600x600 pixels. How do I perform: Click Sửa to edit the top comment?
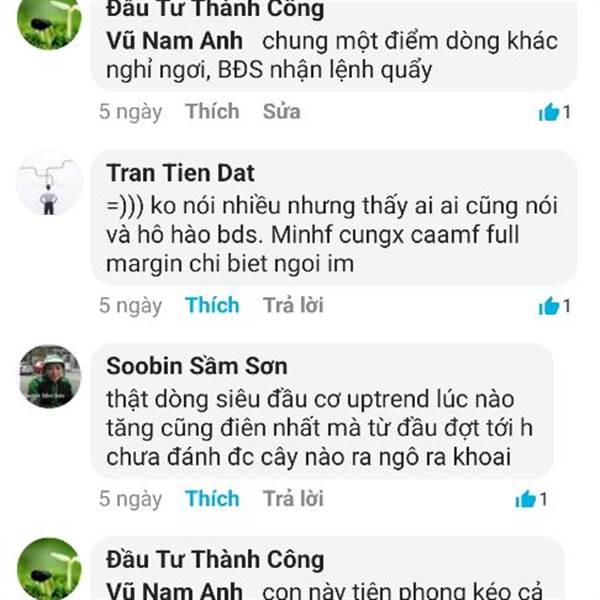point(281,111)
